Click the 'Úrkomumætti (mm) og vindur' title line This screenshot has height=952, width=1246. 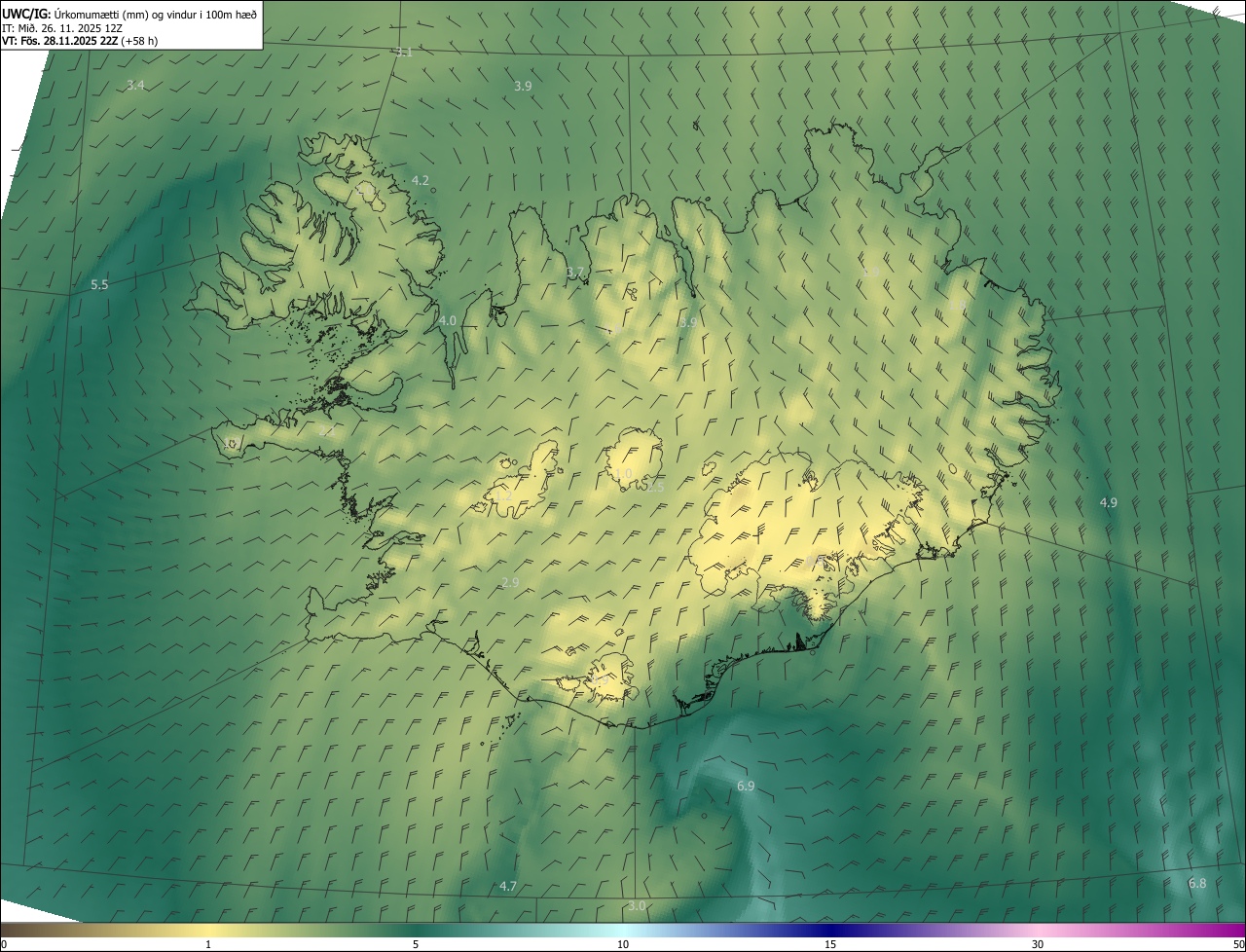click(x=129, y=13)
